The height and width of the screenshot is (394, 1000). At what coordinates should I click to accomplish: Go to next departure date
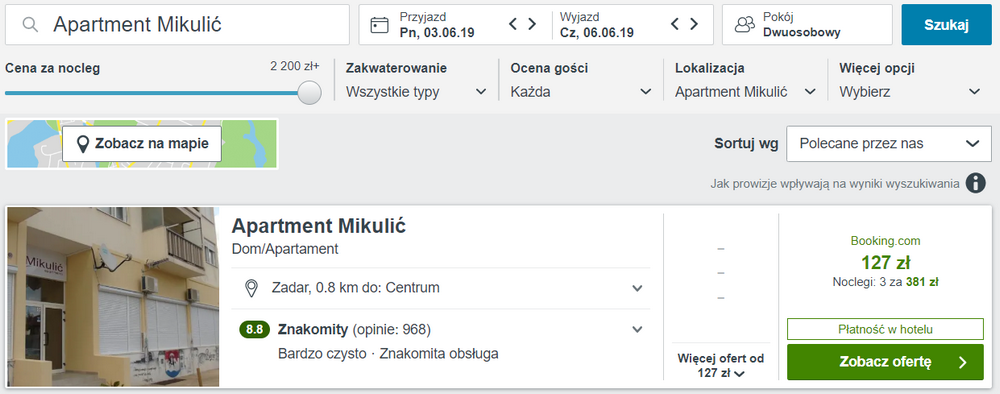pyautogui.click(x=694, y=24)
